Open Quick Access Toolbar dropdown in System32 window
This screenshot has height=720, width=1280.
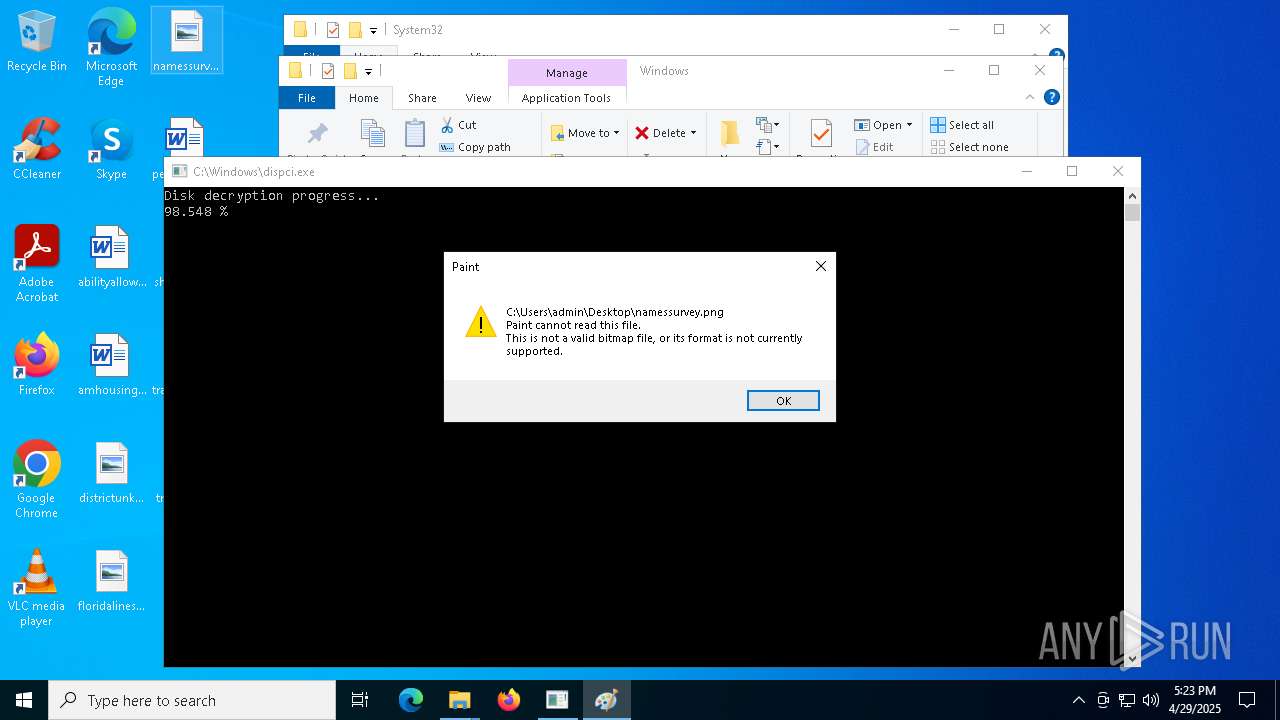tap(373, 30)
